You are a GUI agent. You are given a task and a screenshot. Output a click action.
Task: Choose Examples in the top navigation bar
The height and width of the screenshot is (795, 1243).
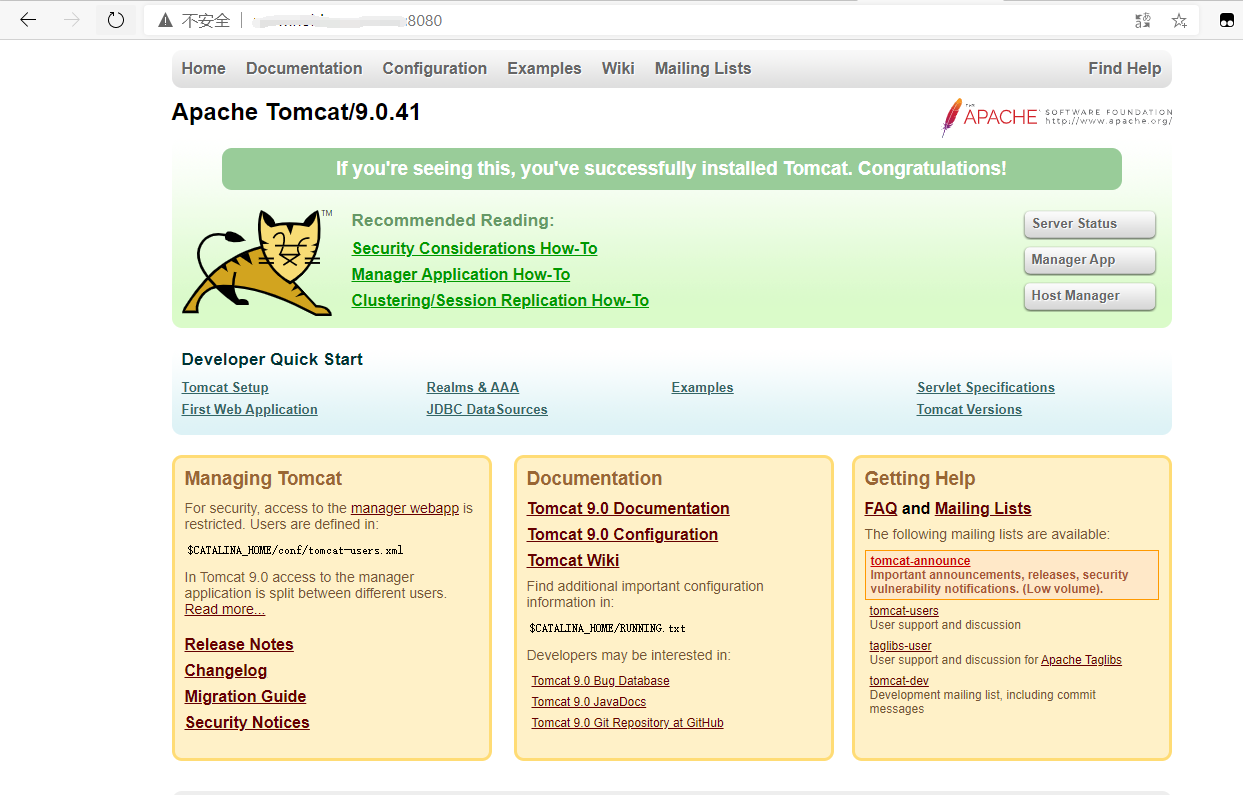click(544, 68)
